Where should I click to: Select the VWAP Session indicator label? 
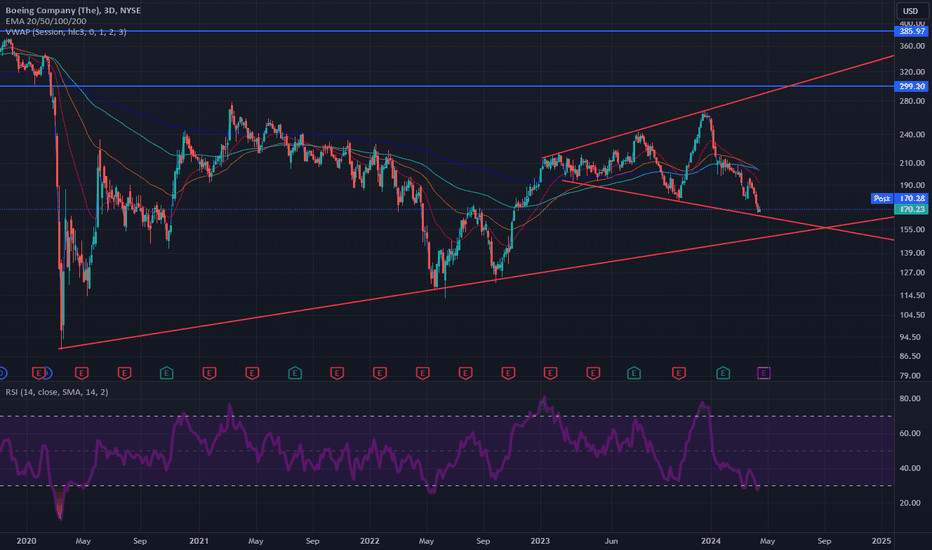pyautogui.click(x=65, y=32)
